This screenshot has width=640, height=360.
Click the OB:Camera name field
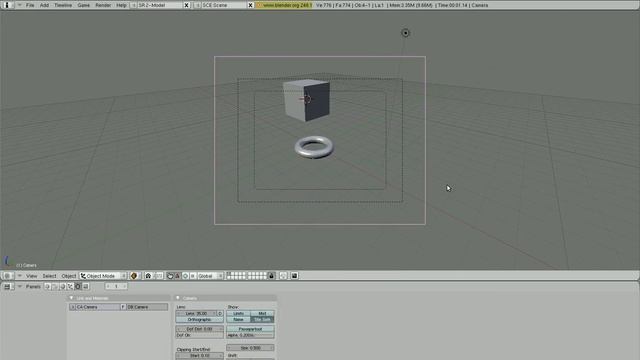[x=147, y=307]
